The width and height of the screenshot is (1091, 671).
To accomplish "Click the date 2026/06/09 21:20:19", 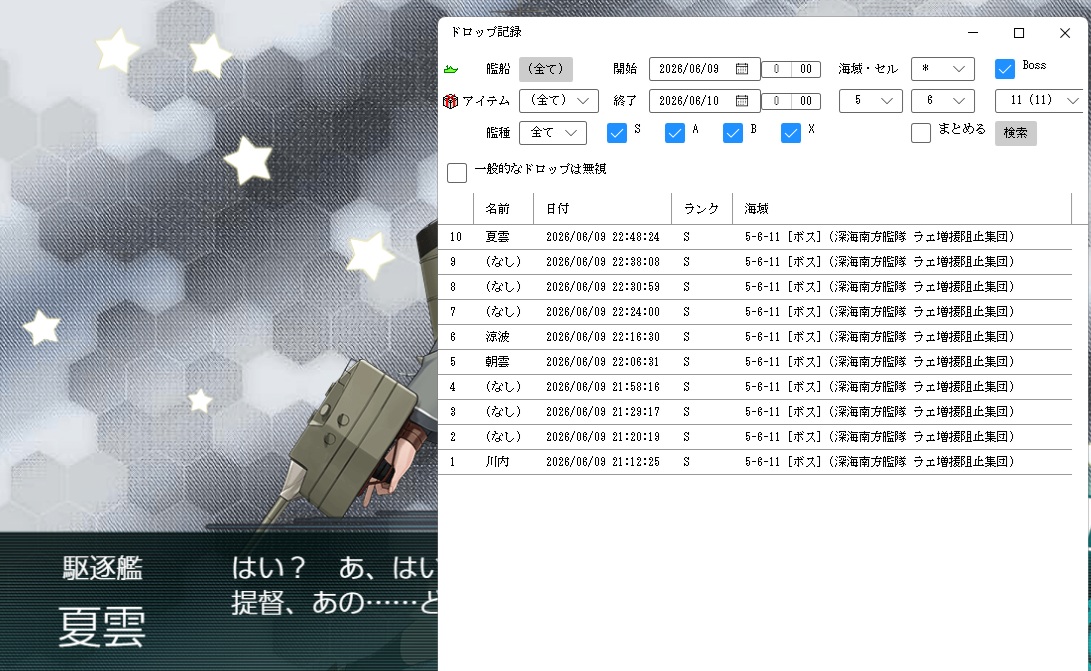I will (x=603, y=437).
